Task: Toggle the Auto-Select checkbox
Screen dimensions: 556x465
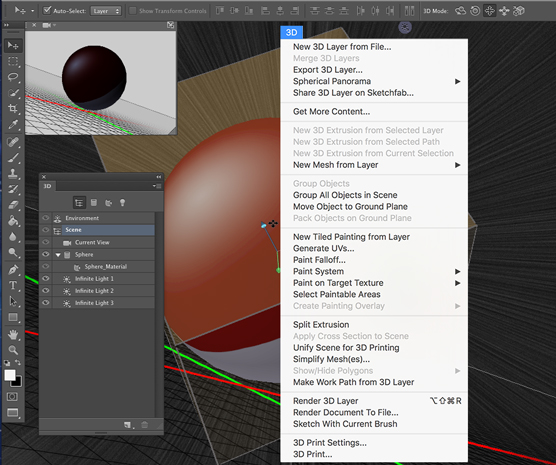Action: coord(47,10)
